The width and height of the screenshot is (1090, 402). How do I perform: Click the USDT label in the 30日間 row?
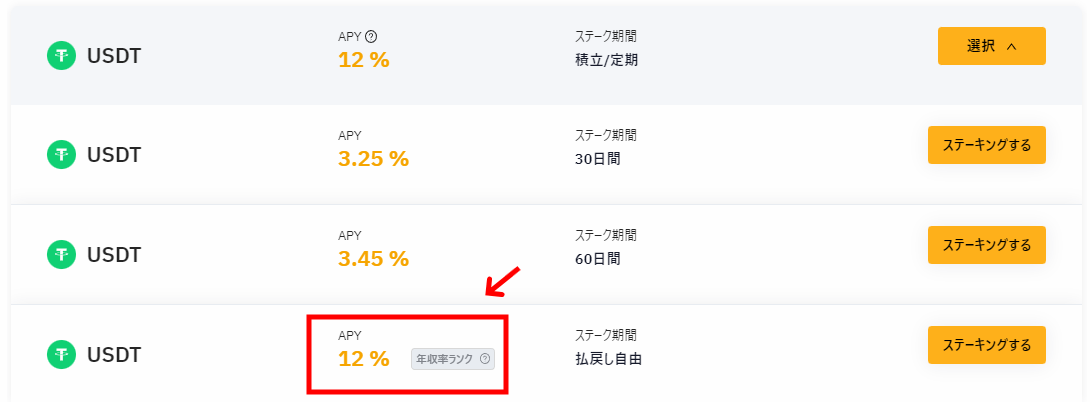[114, 154]
